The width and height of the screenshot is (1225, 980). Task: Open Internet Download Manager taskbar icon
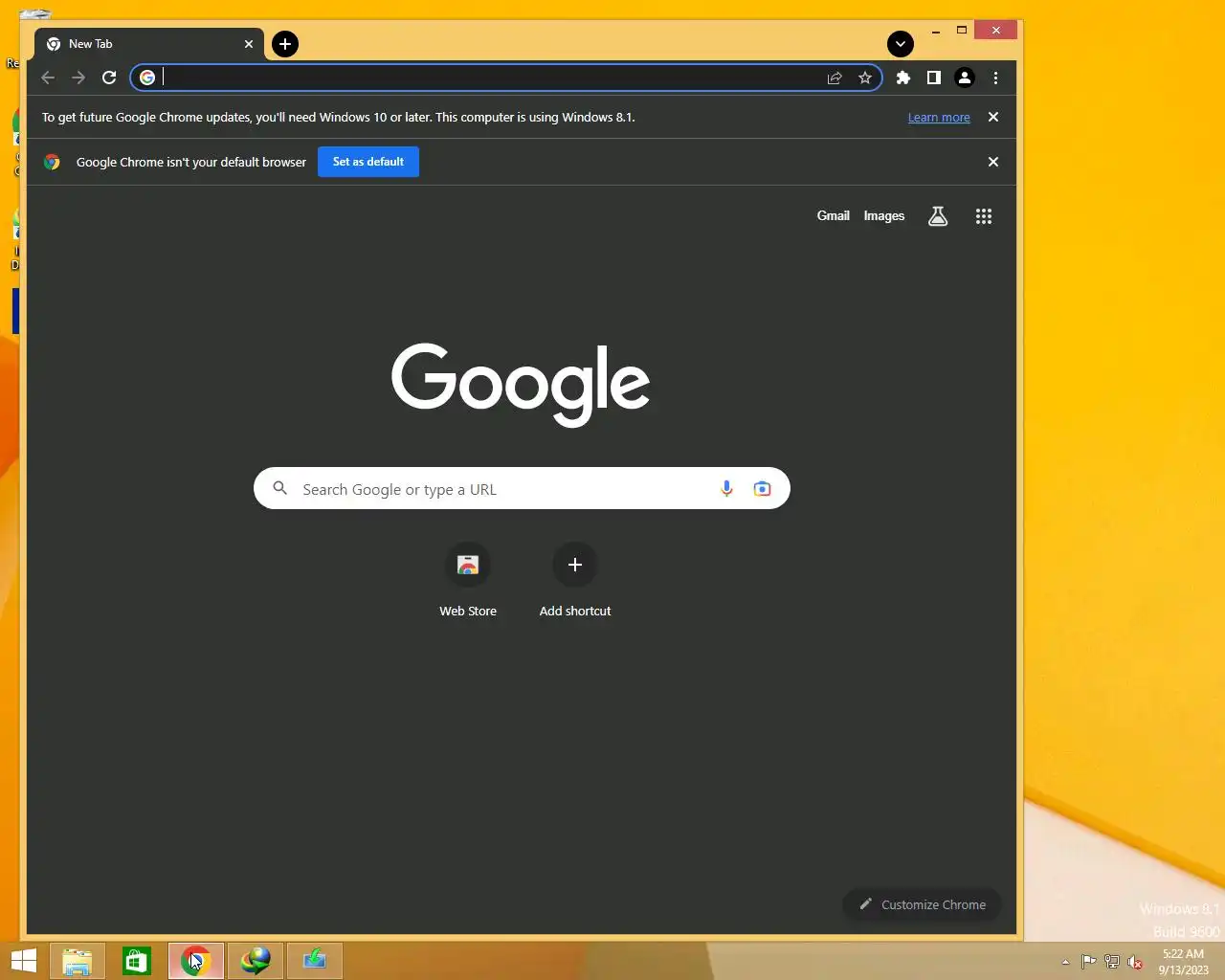point(256,961)
